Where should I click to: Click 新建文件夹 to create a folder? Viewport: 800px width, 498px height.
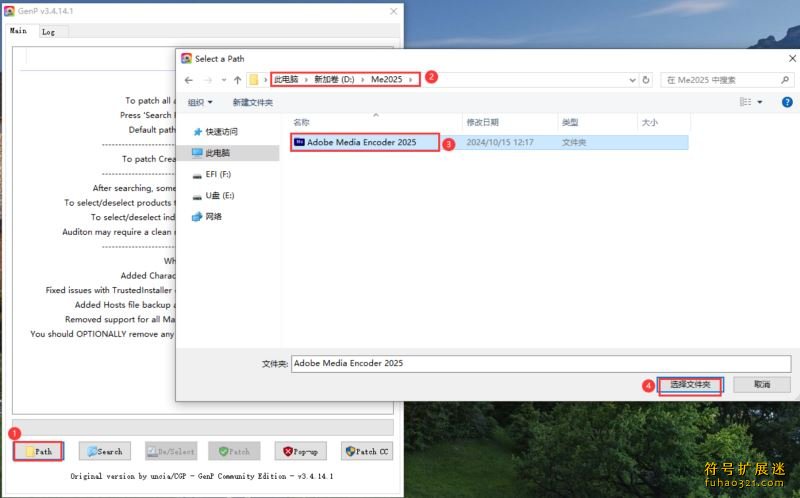click(x=253, y=102)
